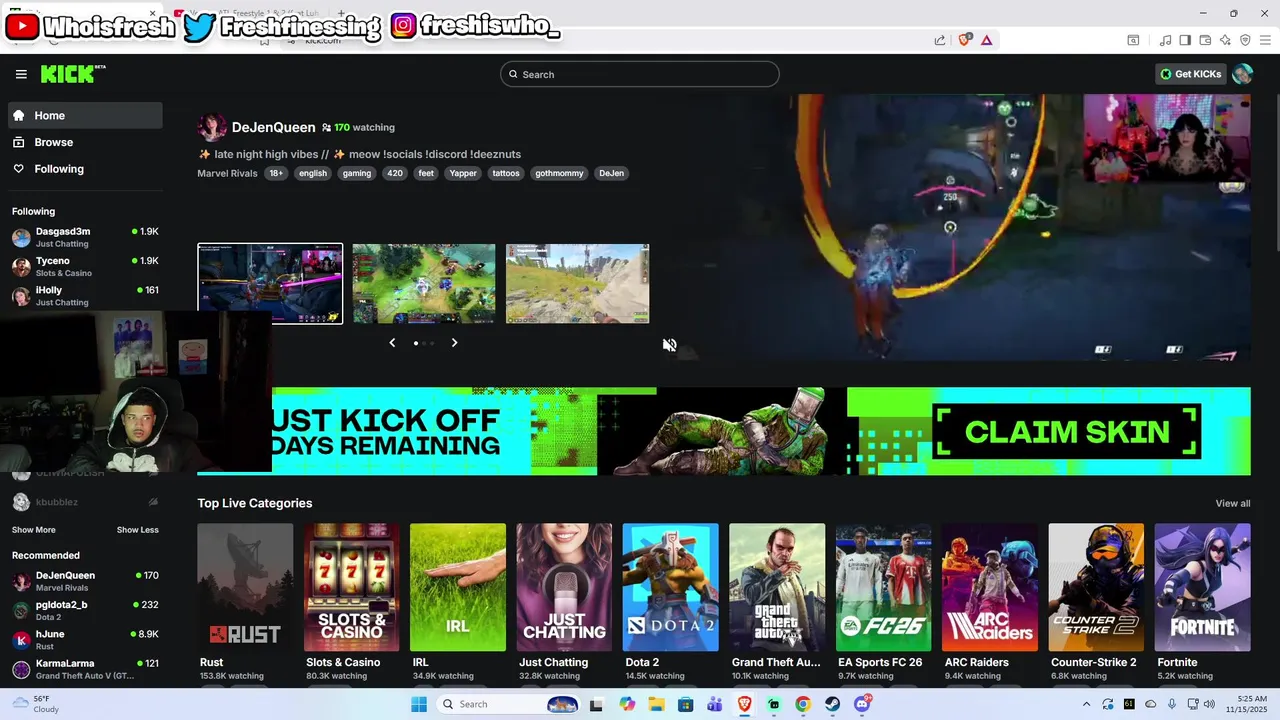This screenshot has width=1280, height=720.
Task: Go to previous featured stream arrow
Action: 392,343
